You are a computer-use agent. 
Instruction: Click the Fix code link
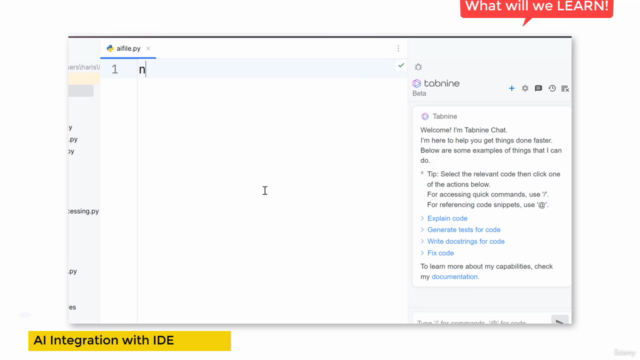[440, 253]
